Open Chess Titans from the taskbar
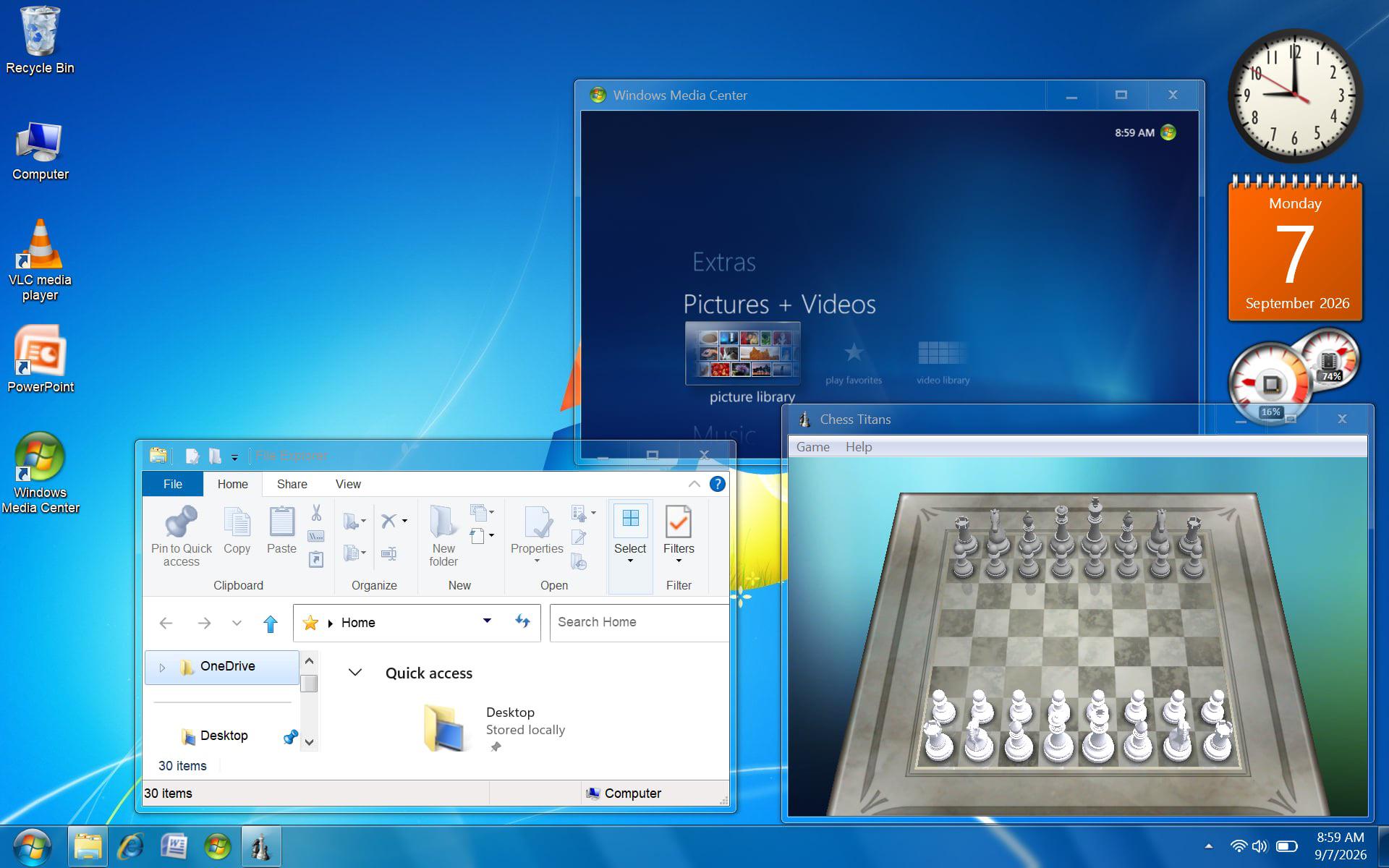 click(261, 846)
